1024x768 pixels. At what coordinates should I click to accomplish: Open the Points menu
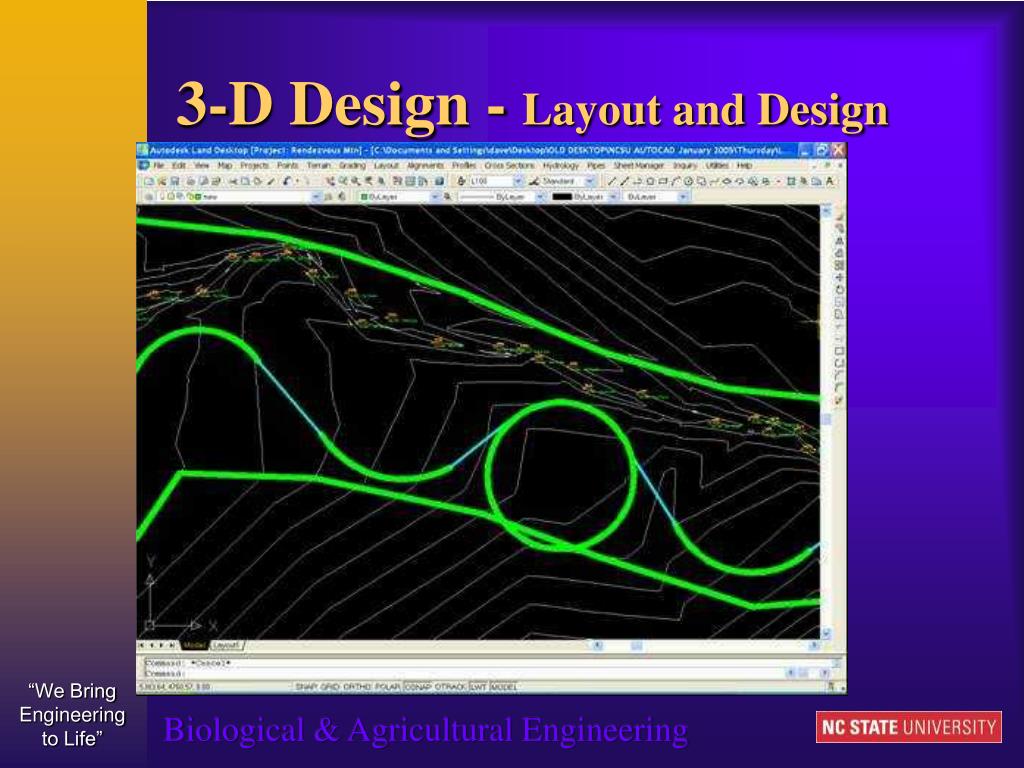[287, 166]
